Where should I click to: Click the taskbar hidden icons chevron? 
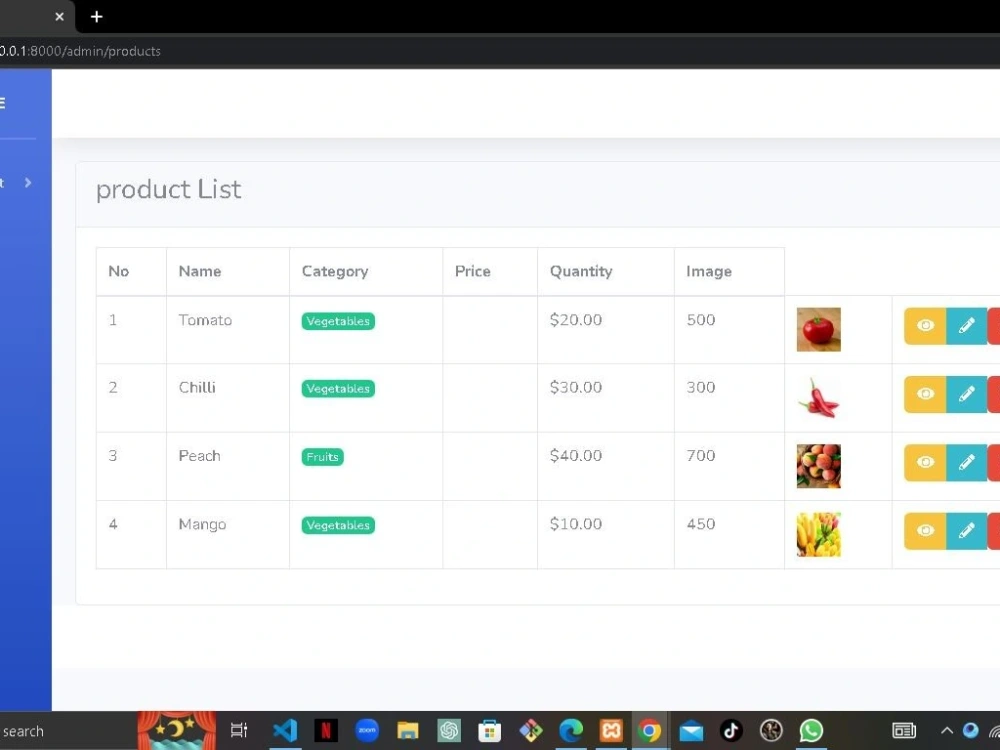pos(946,730)
